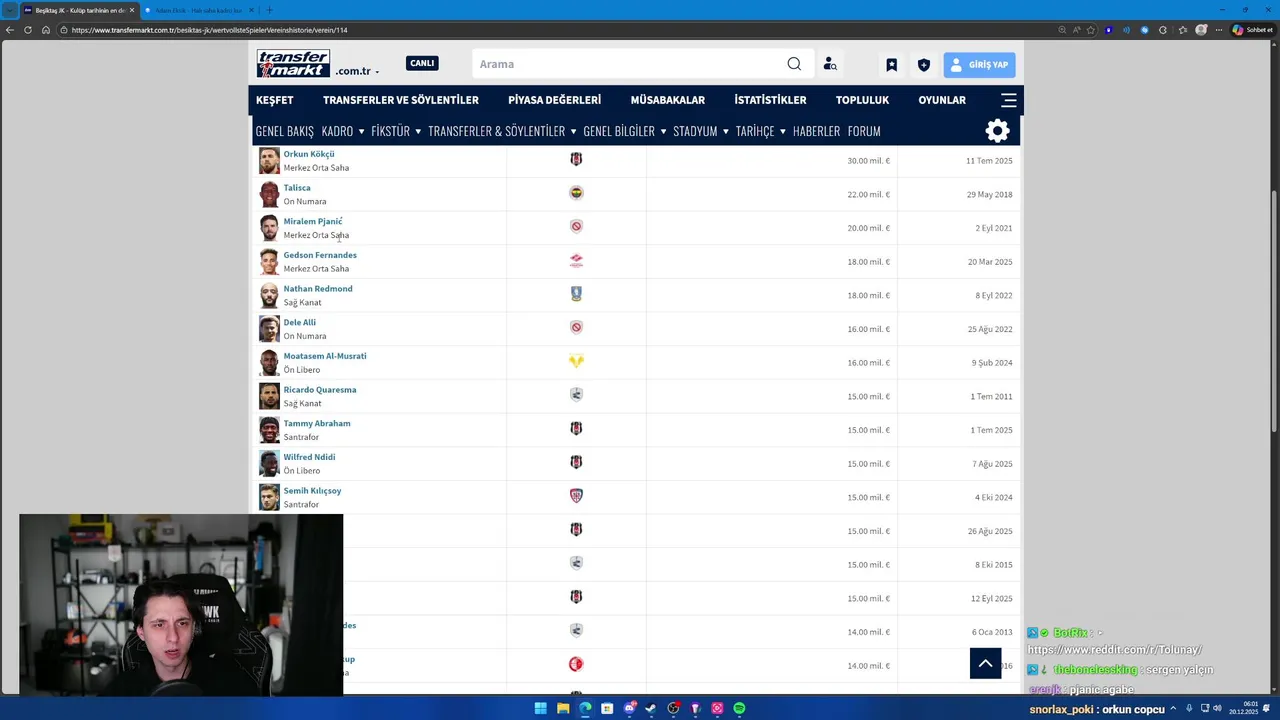The height and width of the screenshot is (720, 1280).
Task: Open TRANSFERLER VE SÖYLENTİLER main menu
Action: pyautogui.click(x=401, y=100)
